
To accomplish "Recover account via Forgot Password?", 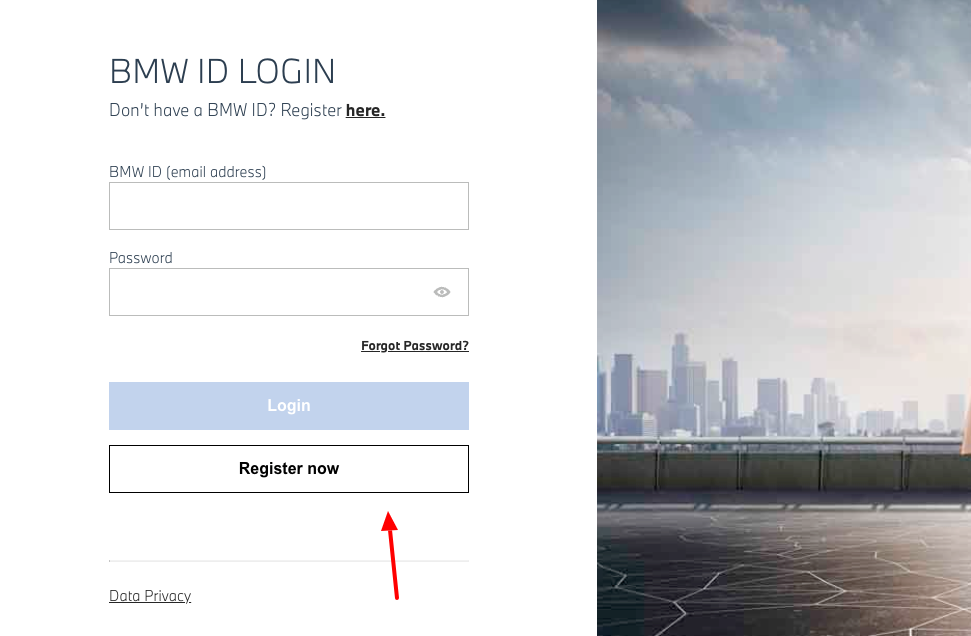I will point(414,345).
